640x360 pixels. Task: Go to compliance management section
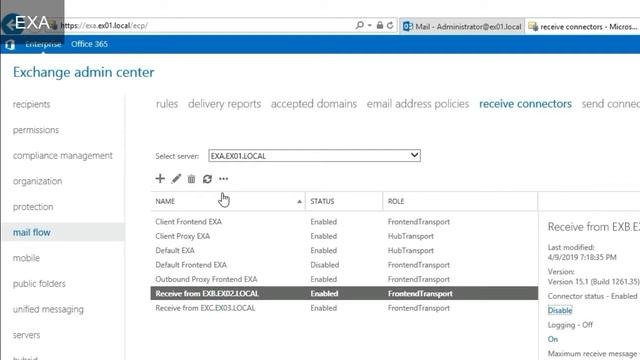tap(63, 156)
